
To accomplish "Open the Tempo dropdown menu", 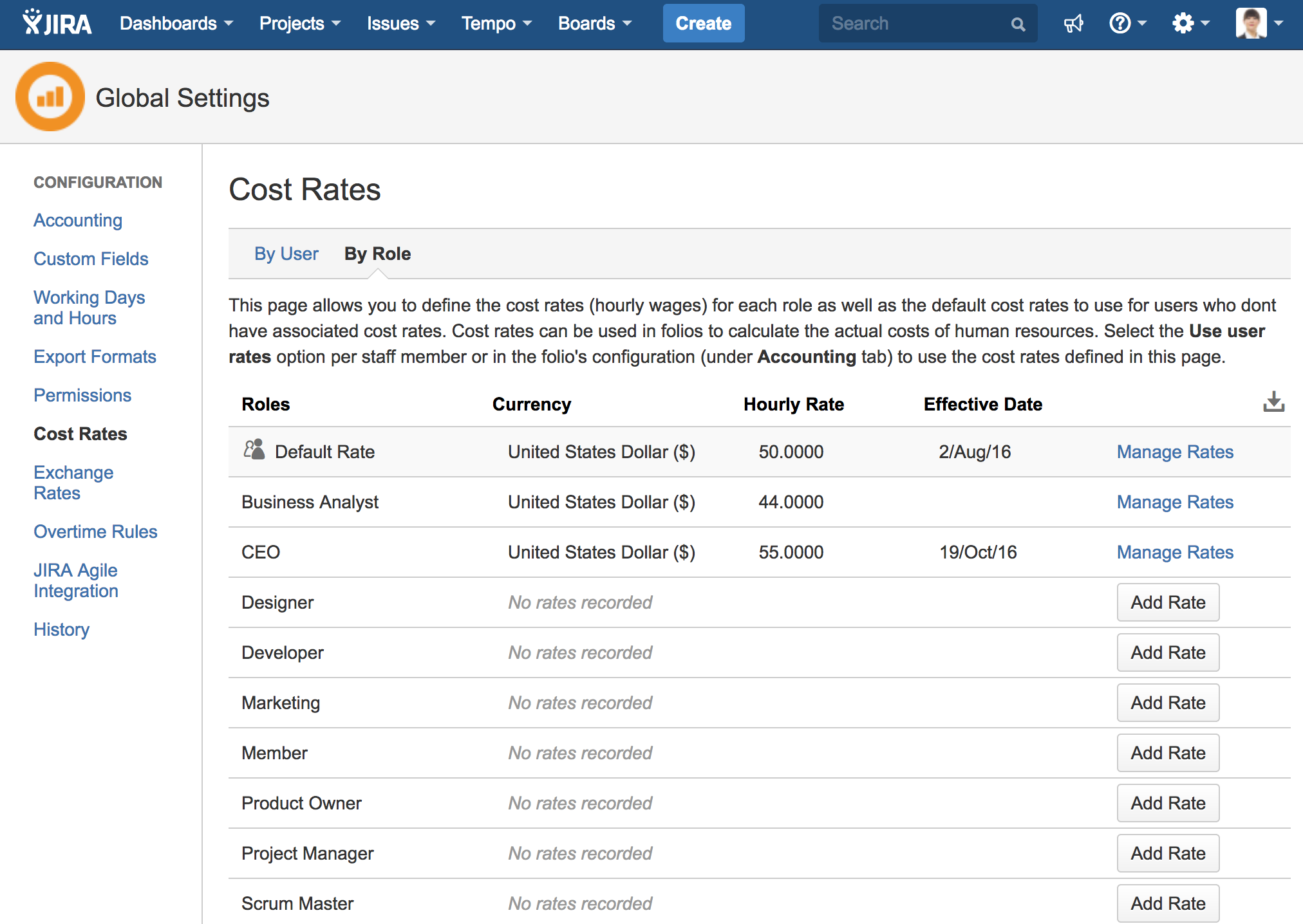I will (496, 24).
